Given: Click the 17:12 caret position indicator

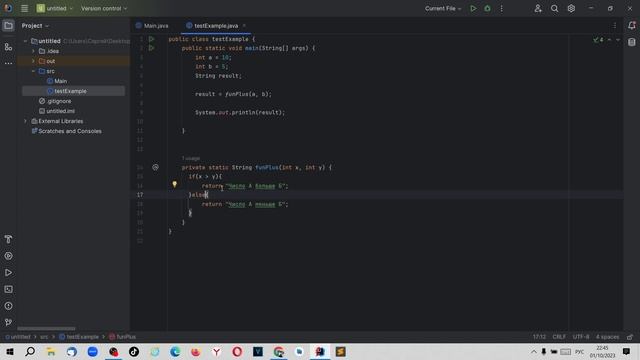Looking at the screenshot, I should 539,337.
